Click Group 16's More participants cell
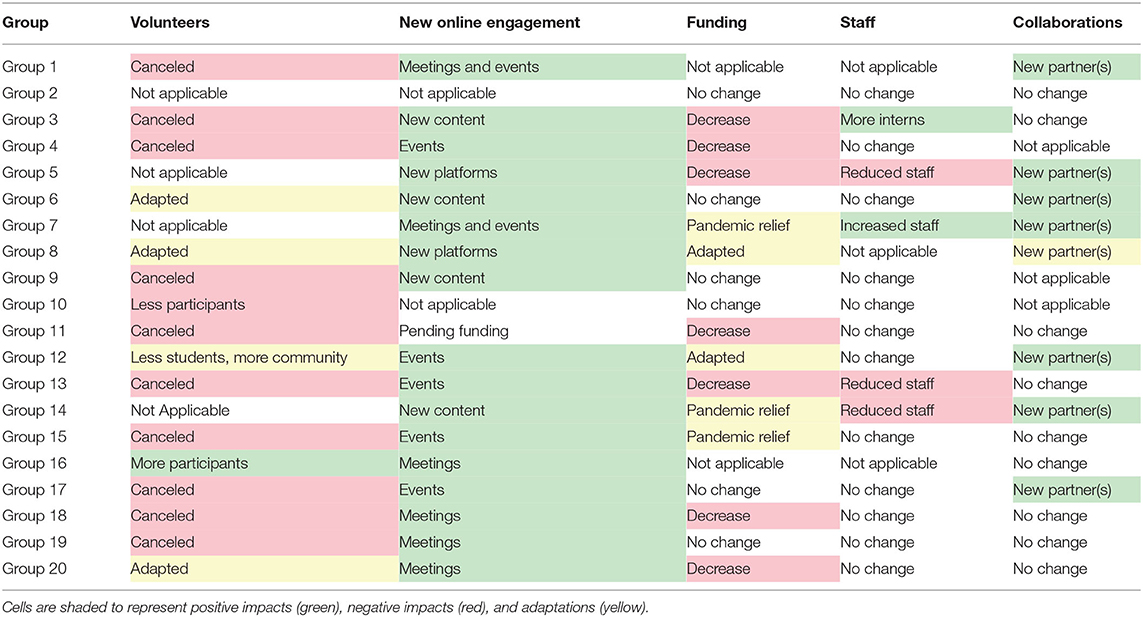The image size is (1143, 617). coord(265,463)
